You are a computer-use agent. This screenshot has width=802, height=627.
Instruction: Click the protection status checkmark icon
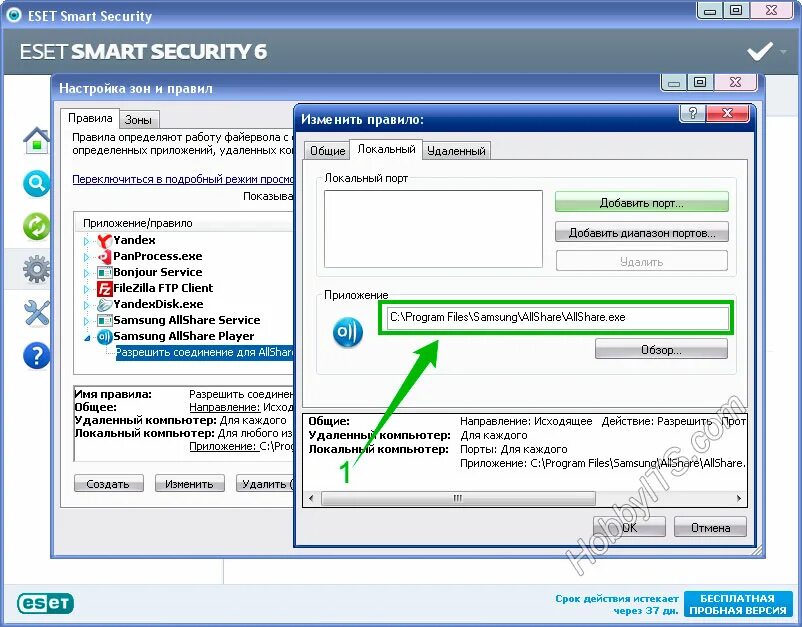(760, 51)
